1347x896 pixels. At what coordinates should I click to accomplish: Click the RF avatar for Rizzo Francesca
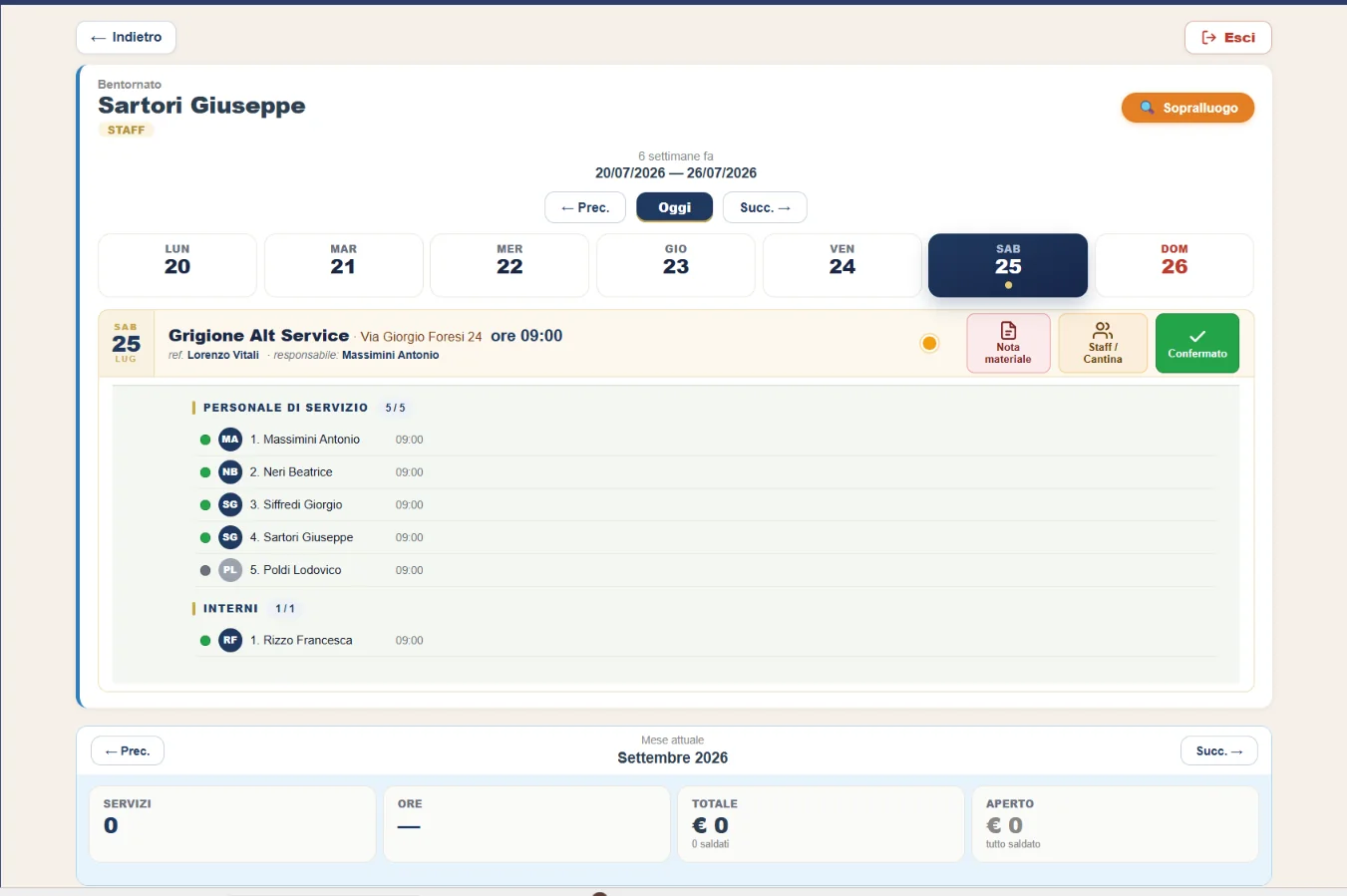coord(230,641)
